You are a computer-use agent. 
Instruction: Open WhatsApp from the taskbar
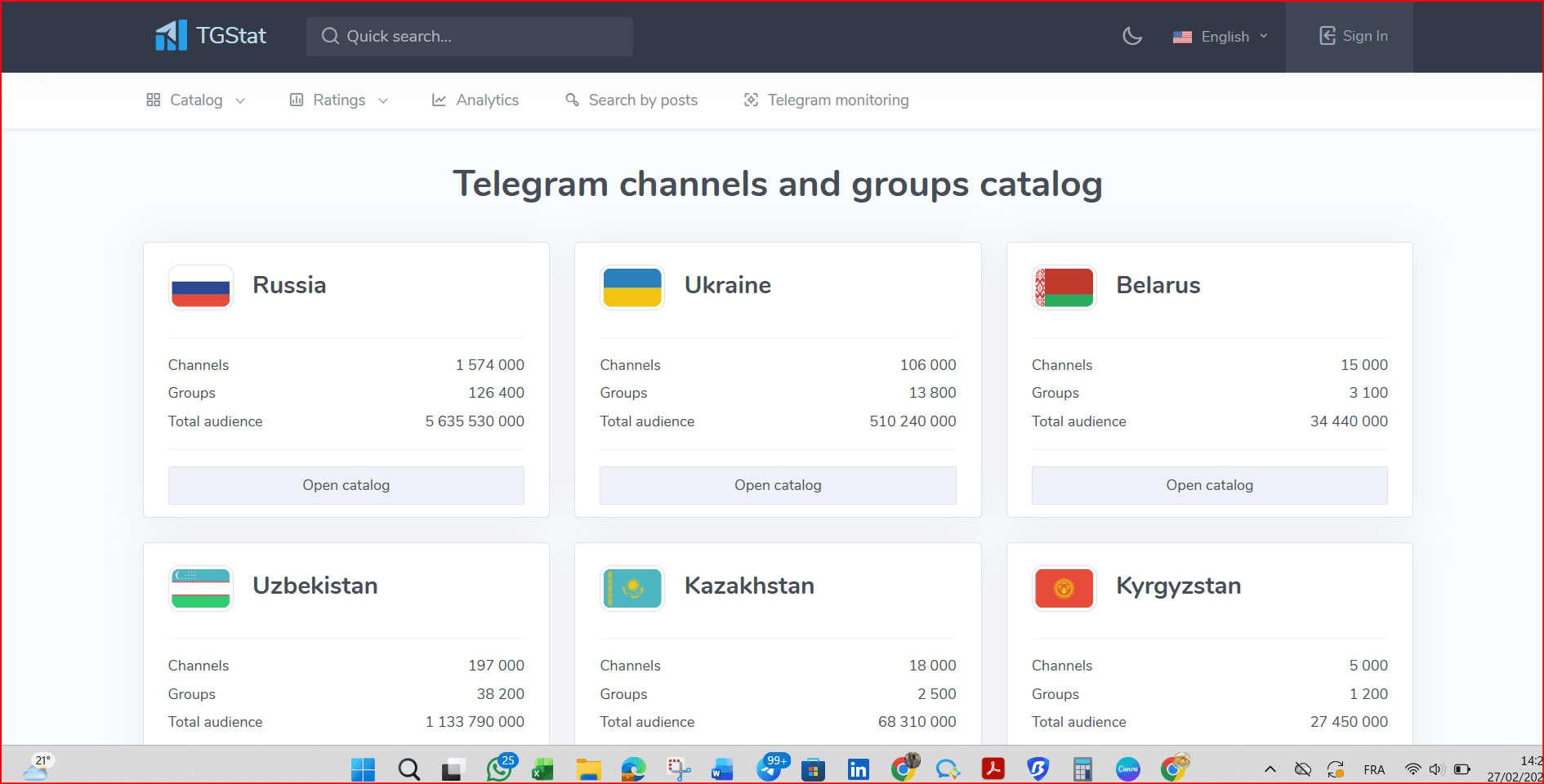point(498,769)
